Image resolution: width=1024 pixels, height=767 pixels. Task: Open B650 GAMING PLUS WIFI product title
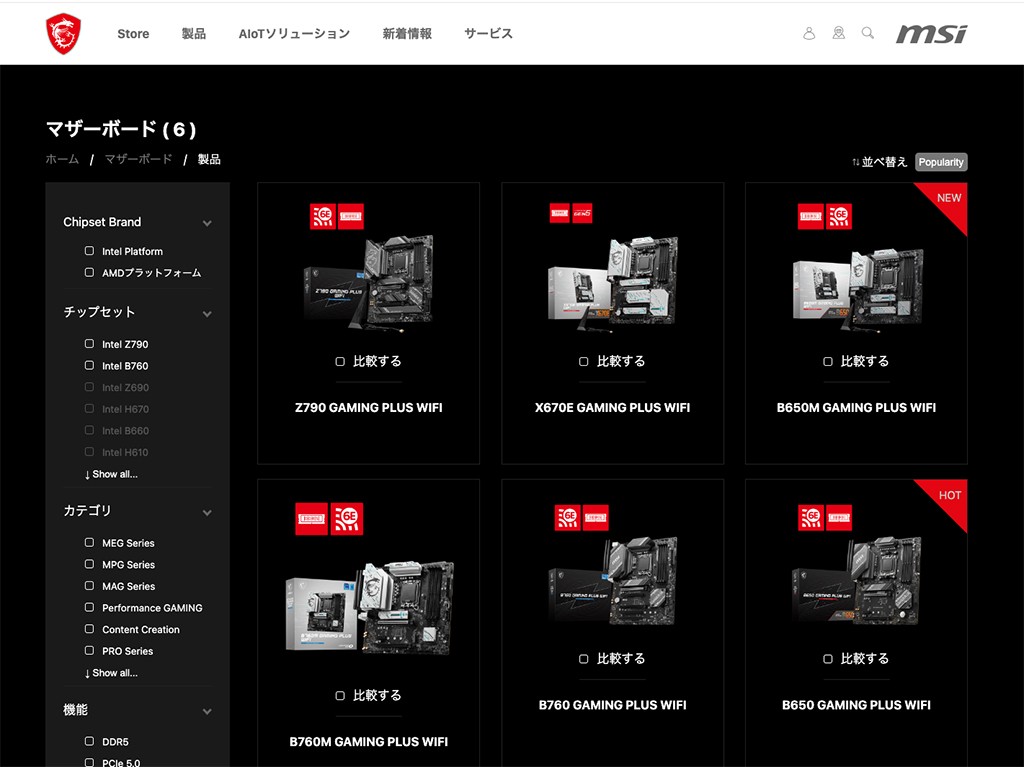[856, 705]
